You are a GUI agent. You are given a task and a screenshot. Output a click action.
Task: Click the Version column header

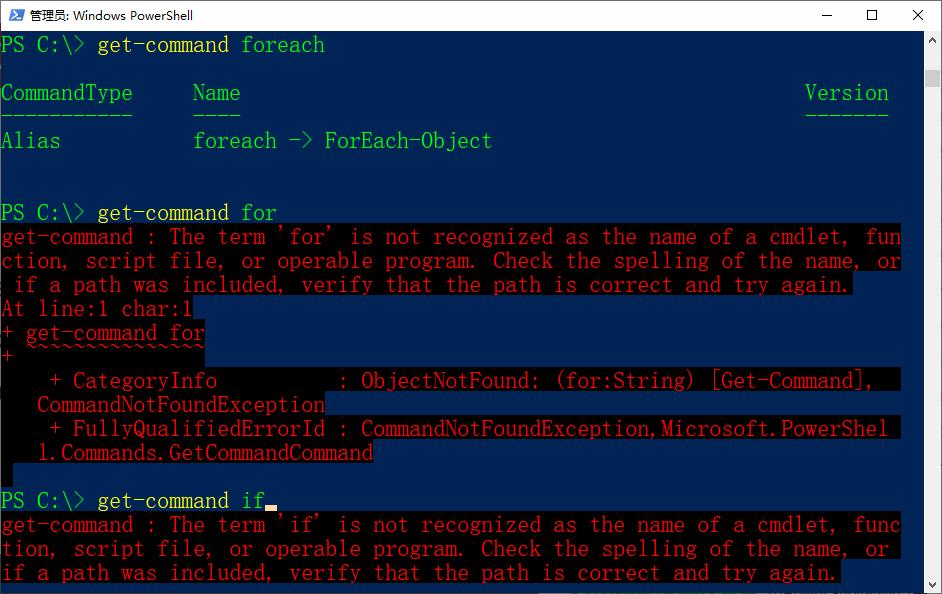coord(846,93)
